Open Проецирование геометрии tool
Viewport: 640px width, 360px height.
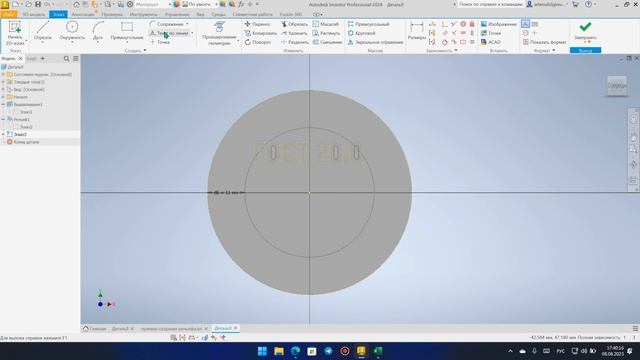219,33
